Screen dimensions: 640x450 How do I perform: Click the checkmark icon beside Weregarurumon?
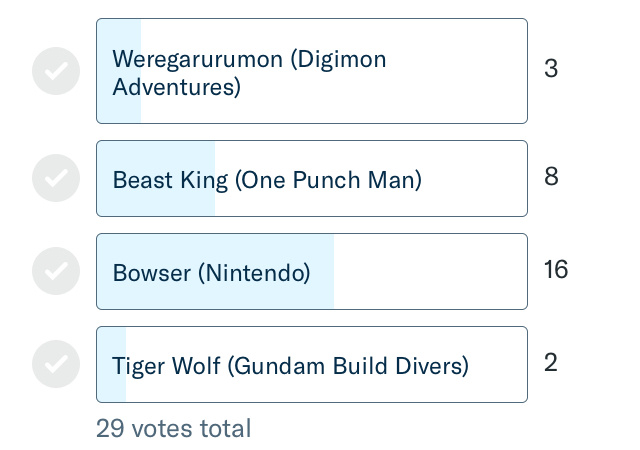(x=56, y=71)
